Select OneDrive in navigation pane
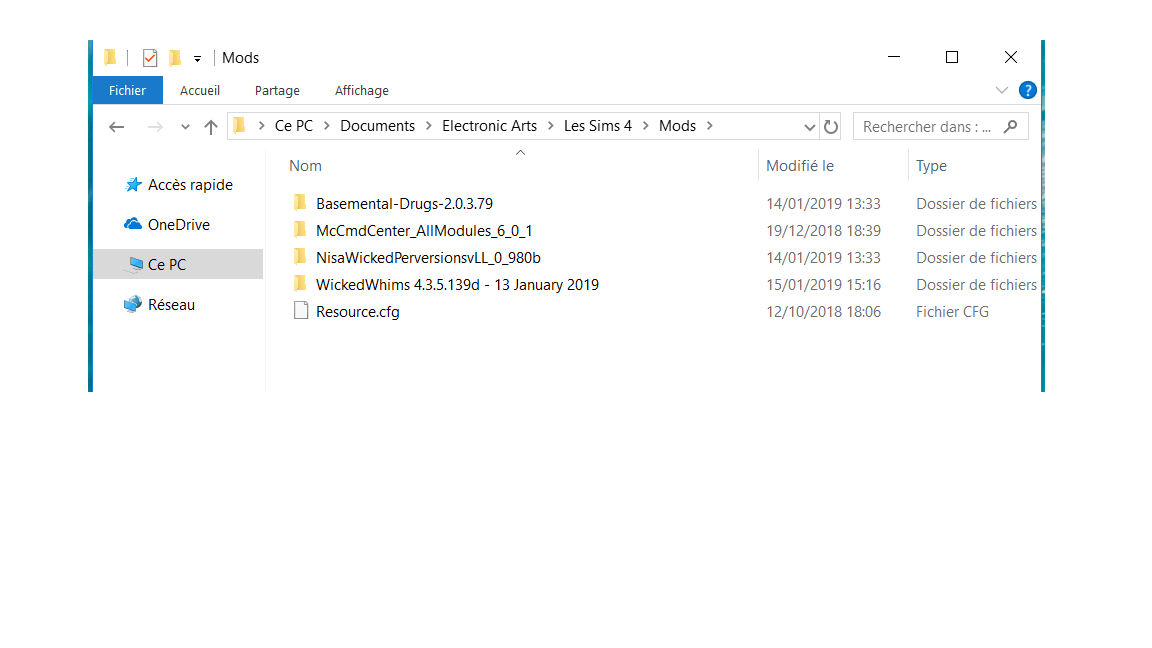1152x648 pixels. click(x=179, y=225)
